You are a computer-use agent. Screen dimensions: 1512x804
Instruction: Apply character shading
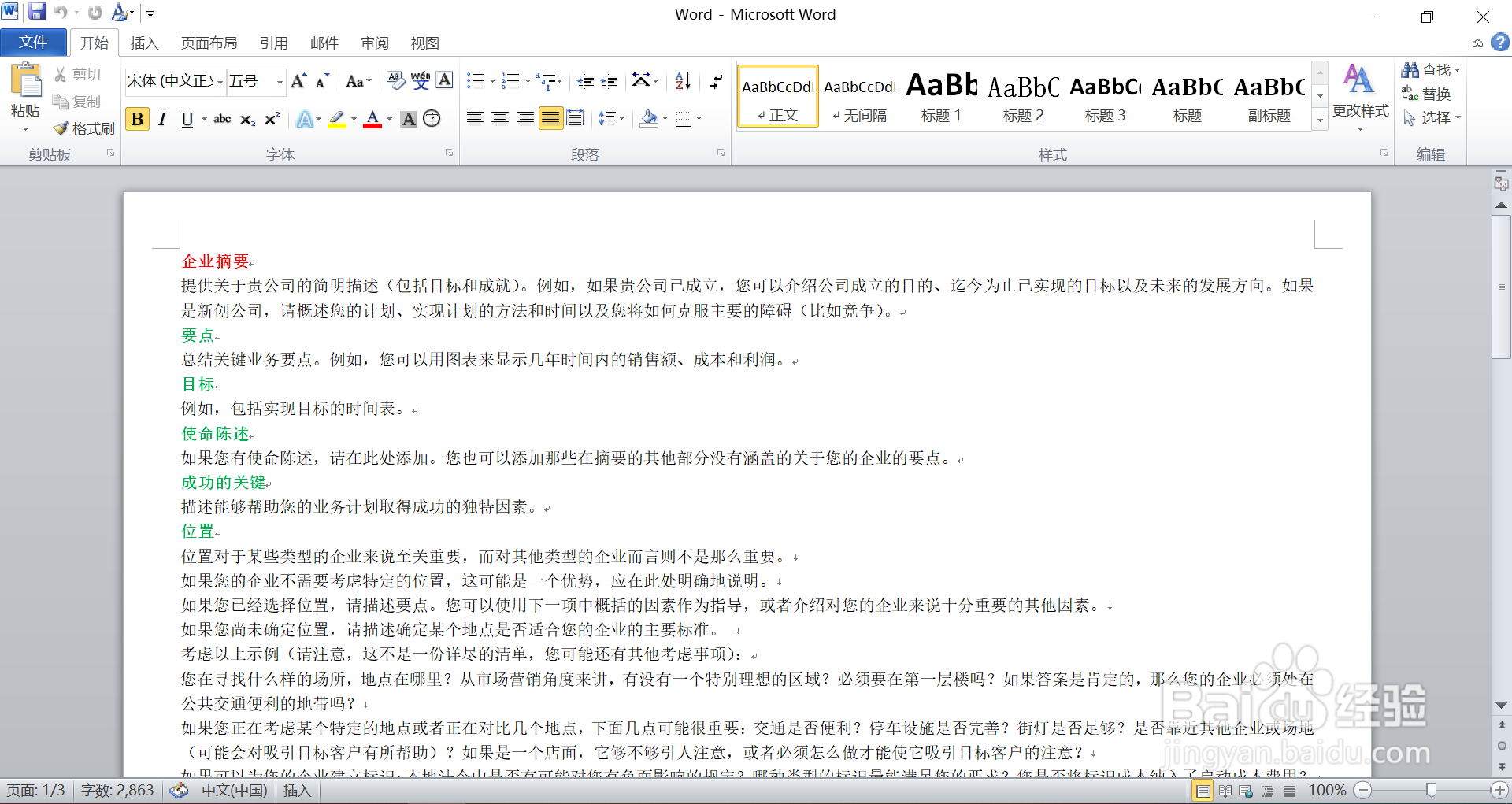tap(408, 119)
